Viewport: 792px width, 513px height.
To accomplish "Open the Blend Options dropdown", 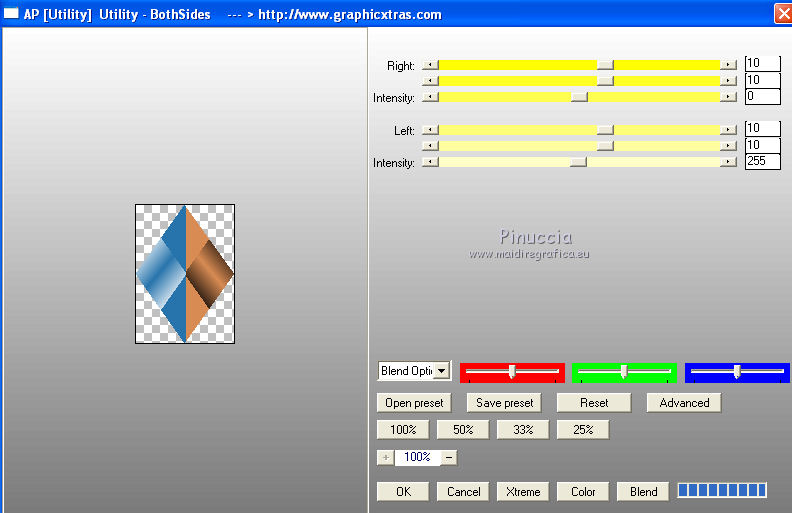I will (x=442, y=371).
